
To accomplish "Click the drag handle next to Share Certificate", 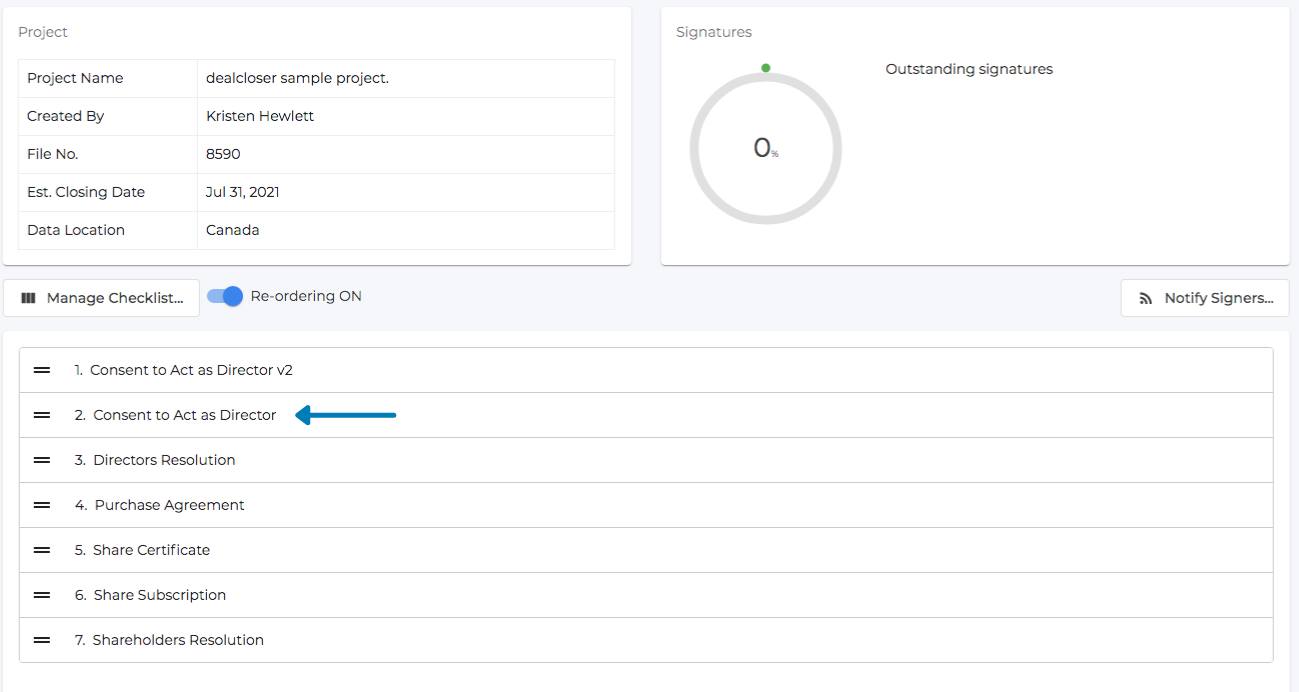I will (41, 549).
